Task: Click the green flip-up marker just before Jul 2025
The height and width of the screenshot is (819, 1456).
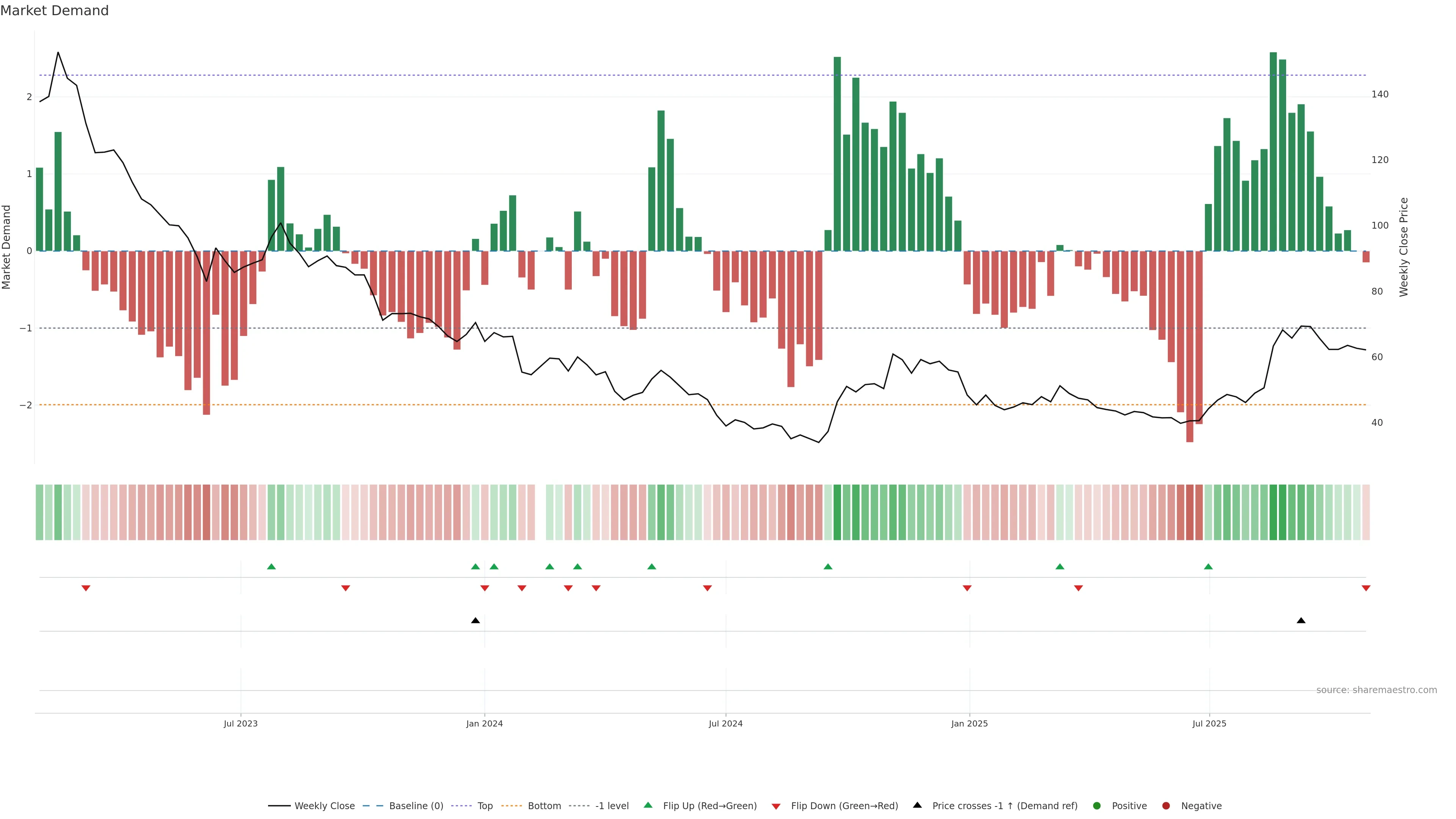Action: (x=1208, y=566)
